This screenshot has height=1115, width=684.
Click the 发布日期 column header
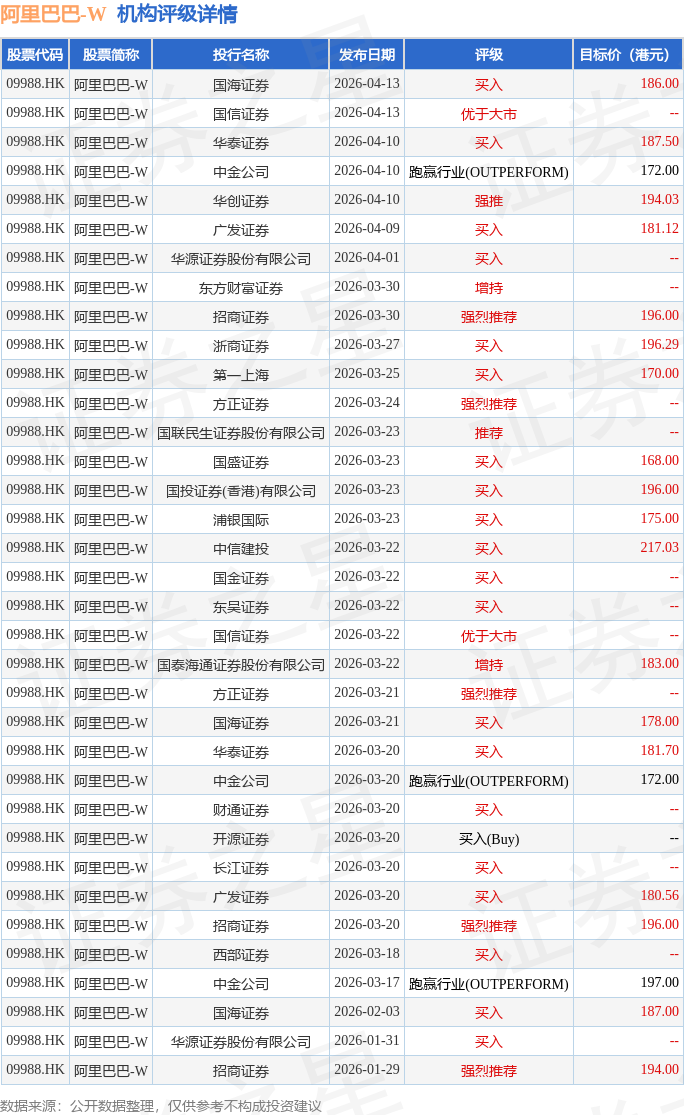[367, 55]
